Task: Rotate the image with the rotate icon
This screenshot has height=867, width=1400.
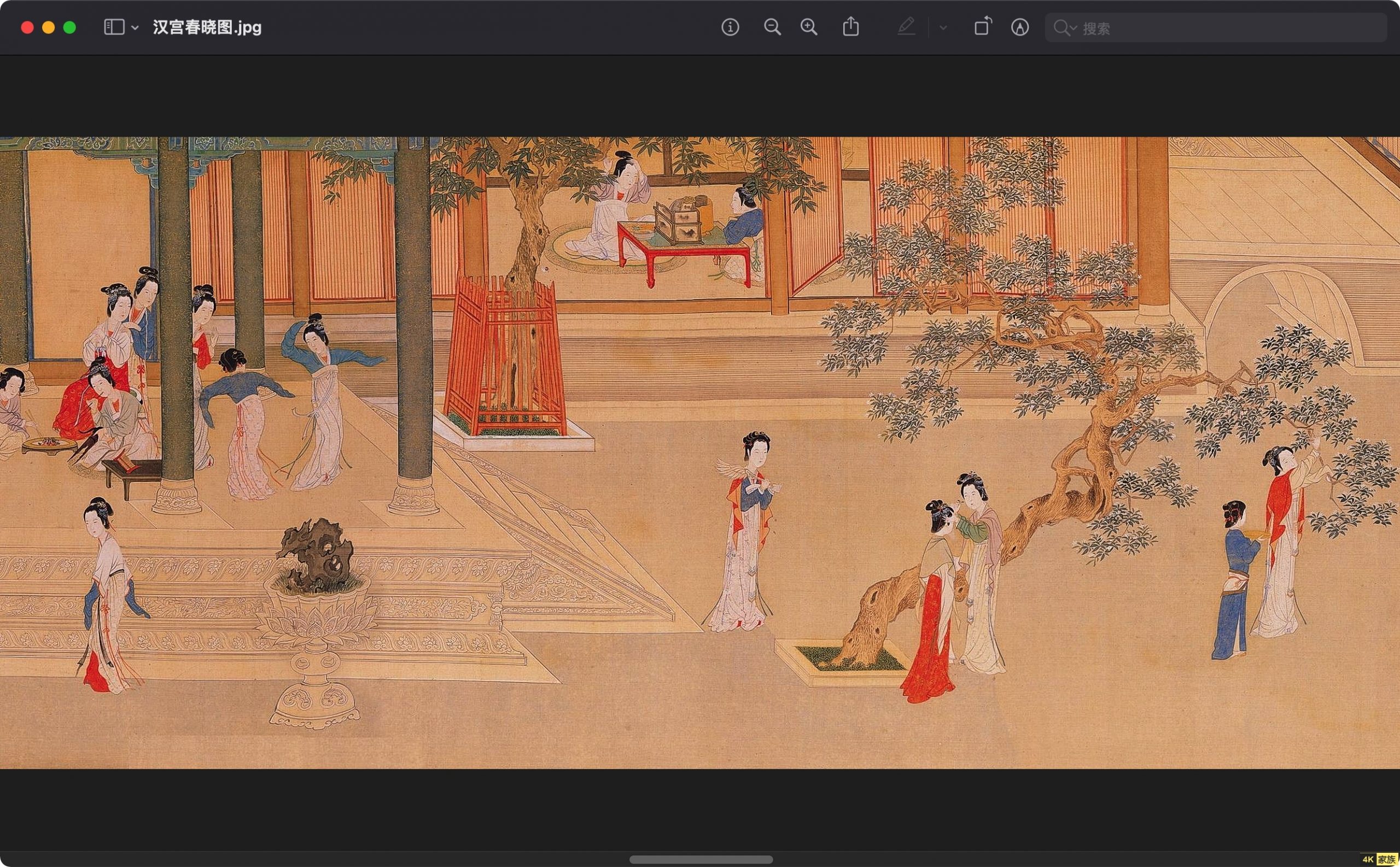Action: click(x=983, y=26)
